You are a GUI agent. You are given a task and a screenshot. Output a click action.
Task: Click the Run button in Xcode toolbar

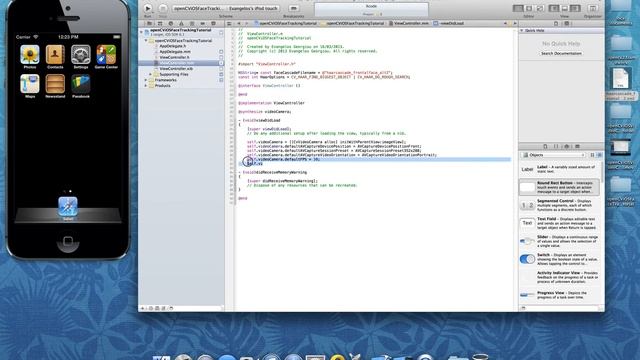(148, 8)
